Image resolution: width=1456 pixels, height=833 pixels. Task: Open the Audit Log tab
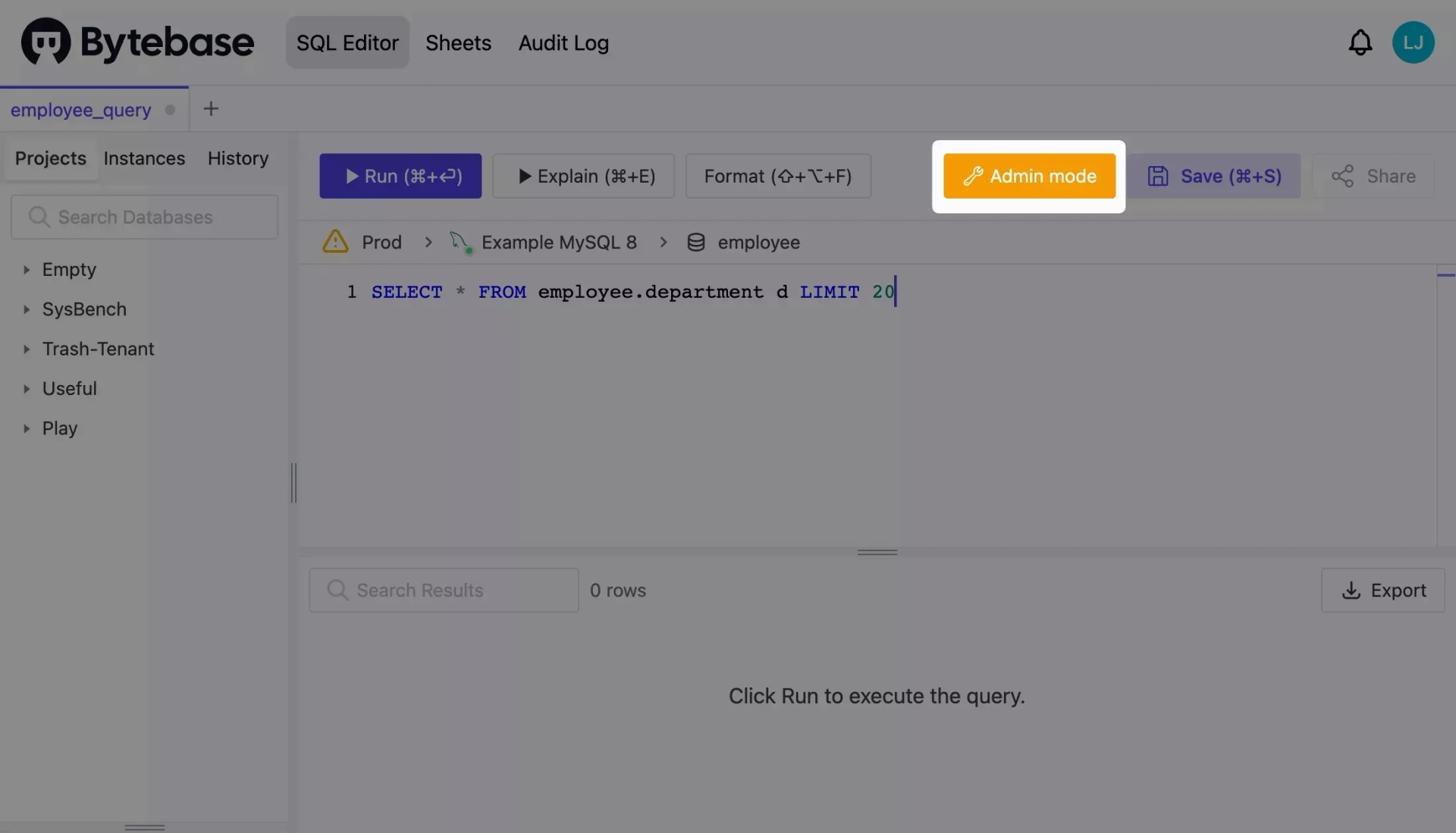pos(564,42)
